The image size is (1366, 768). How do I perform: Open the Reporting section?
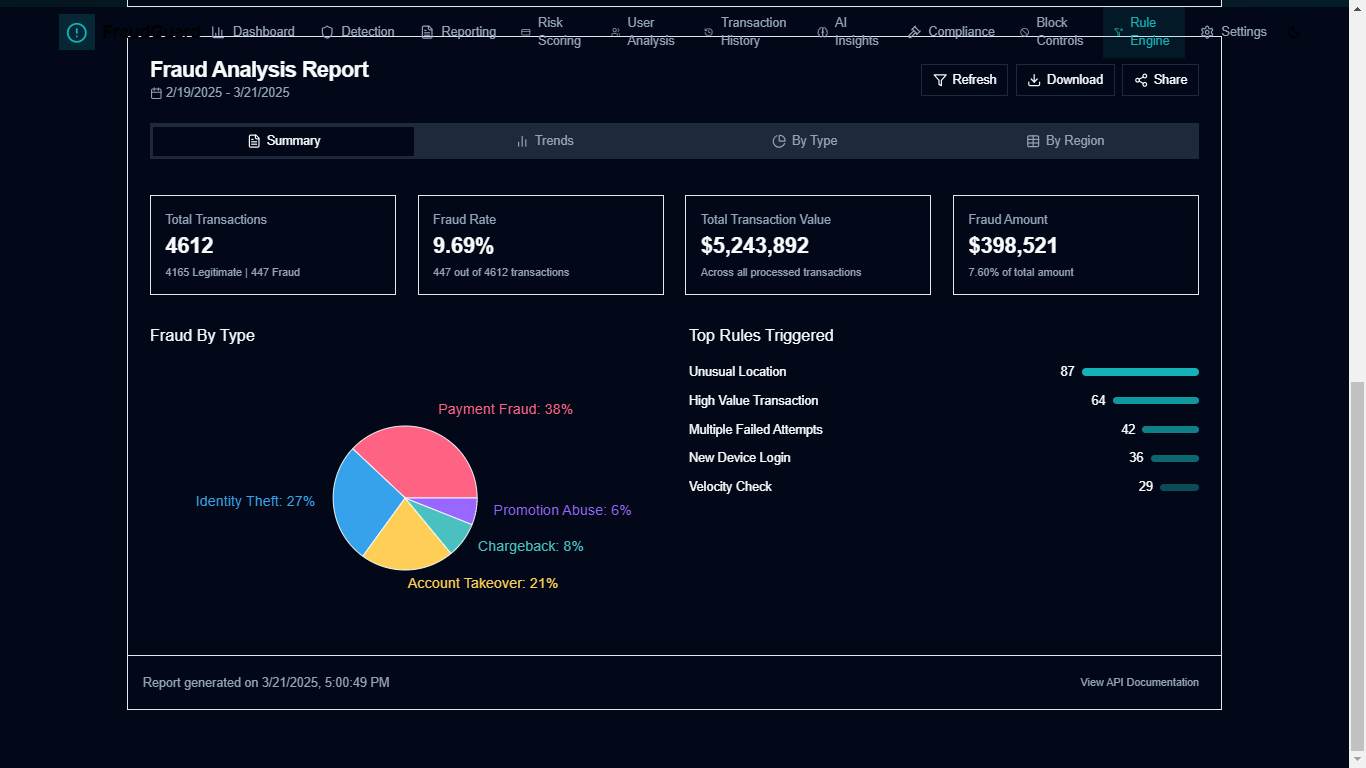coord(458,32)
